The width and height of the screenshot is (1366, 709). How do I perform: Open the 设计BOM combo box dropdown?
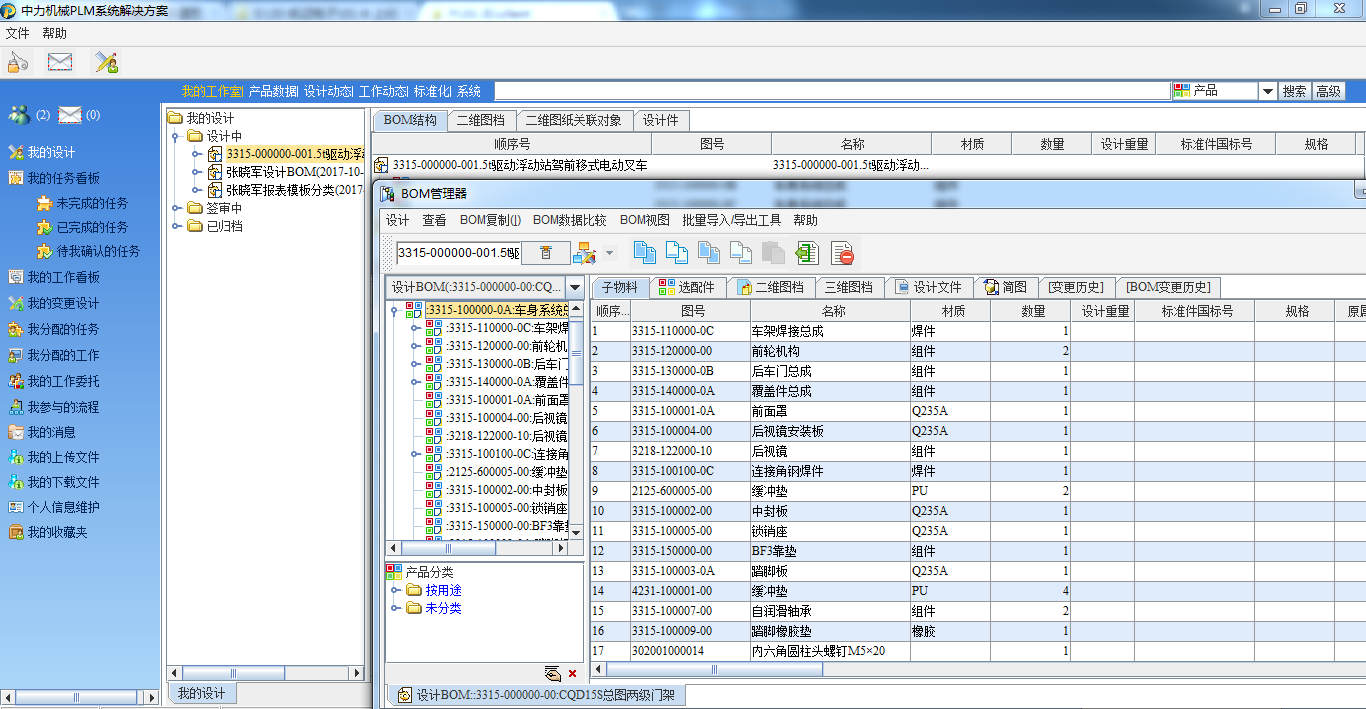[575, 287]
